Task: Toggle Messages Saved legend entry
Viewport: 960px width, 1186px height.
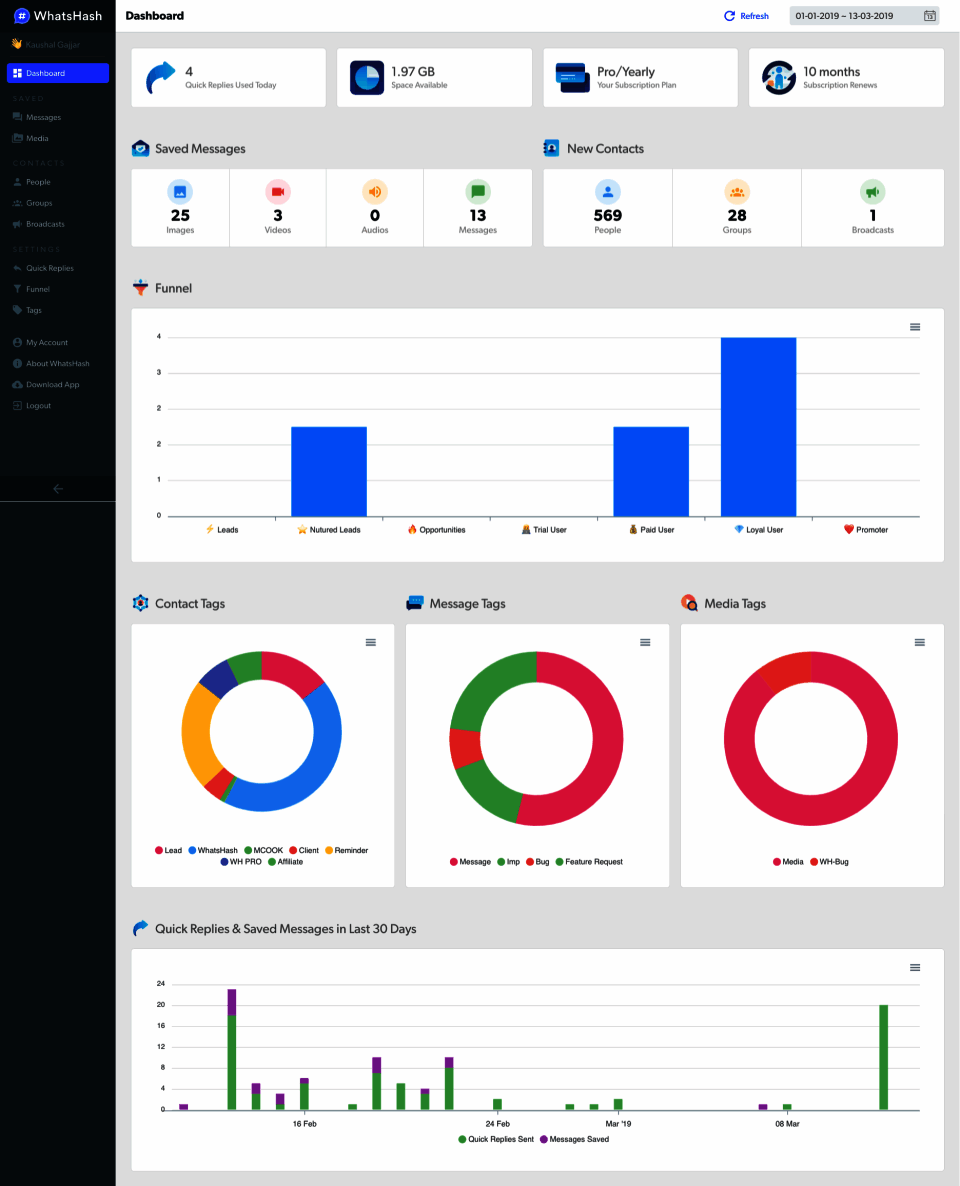Action: pos(574,1139)
